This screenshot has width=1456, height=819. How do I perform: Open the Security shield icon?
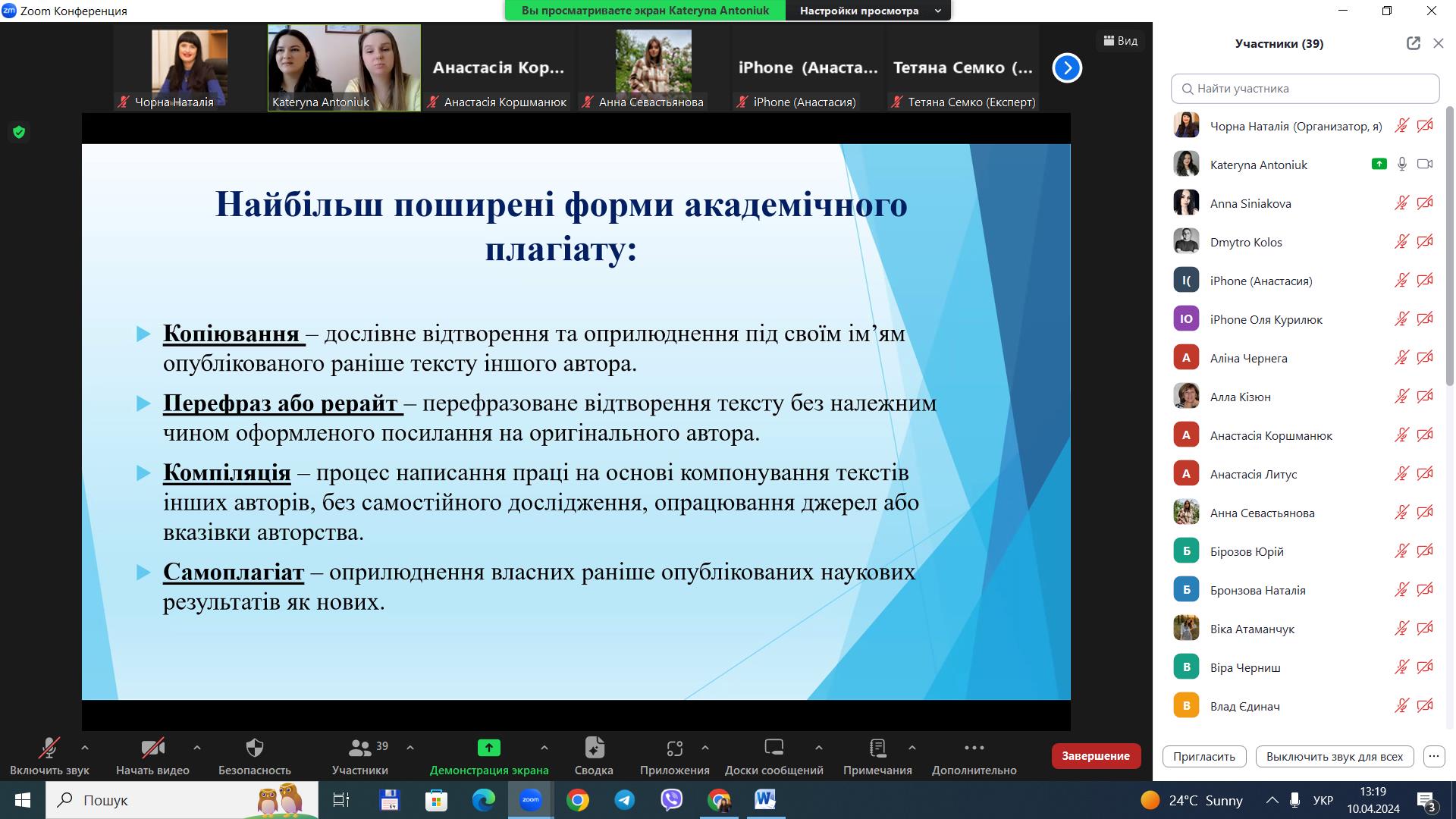[254, 748]
